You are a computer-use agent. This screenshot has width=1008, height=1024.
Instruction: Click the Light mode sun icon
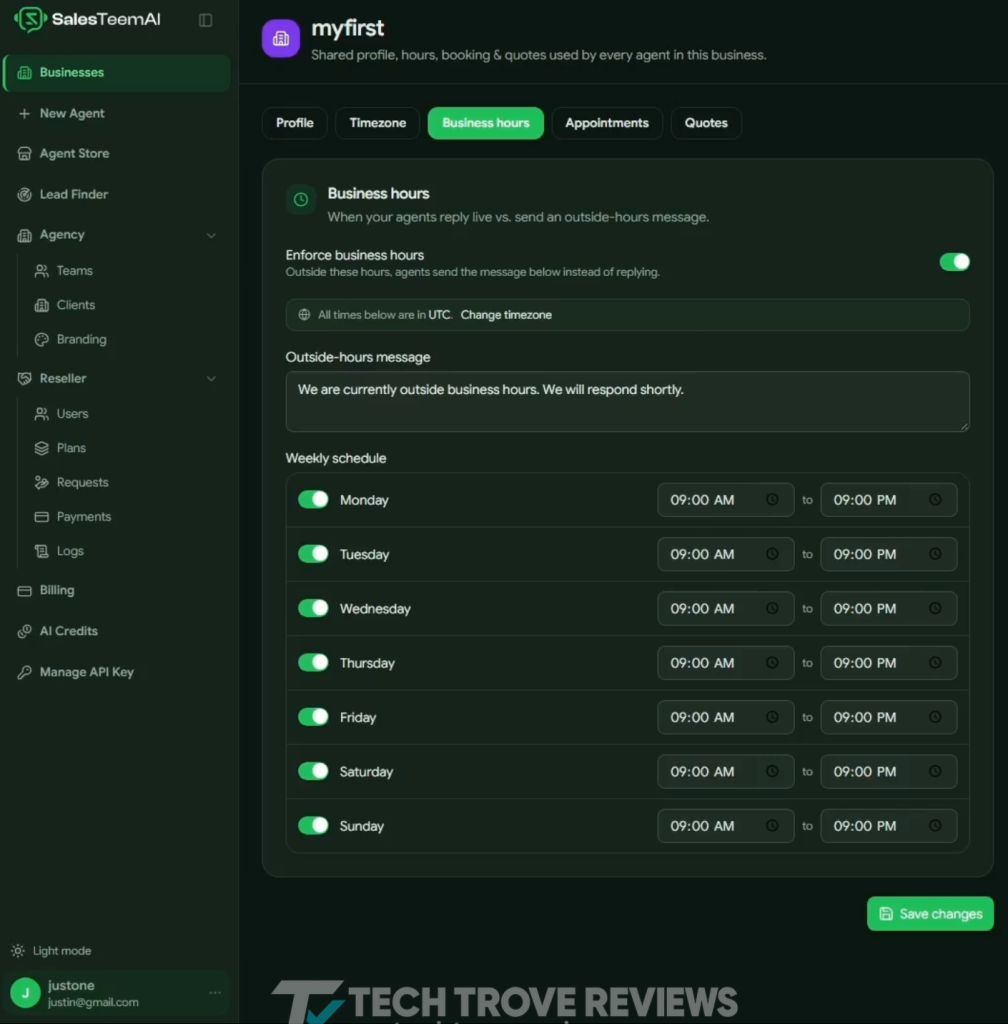tap(18, 951)
